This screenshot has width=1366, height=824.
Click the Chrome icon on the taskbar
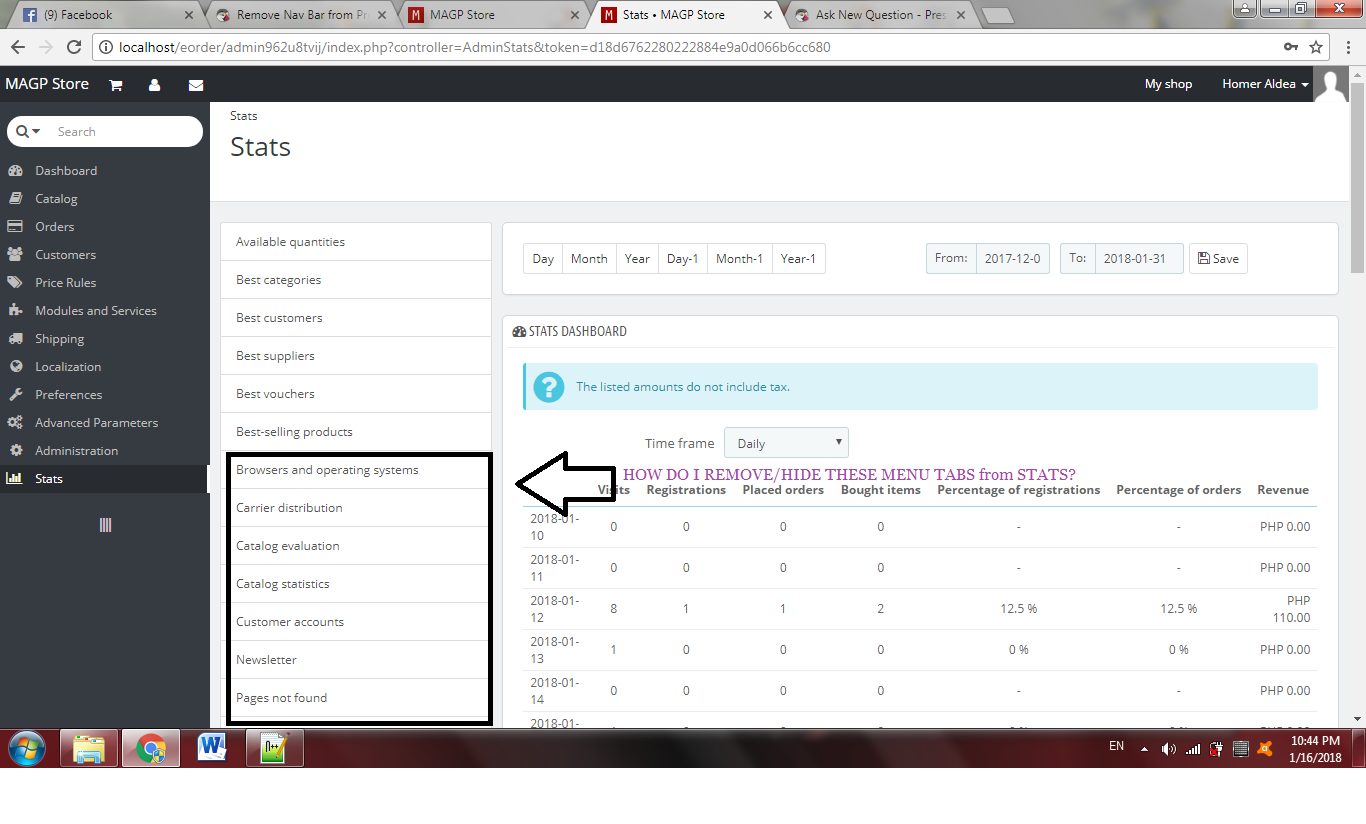[x=151, y=748]
